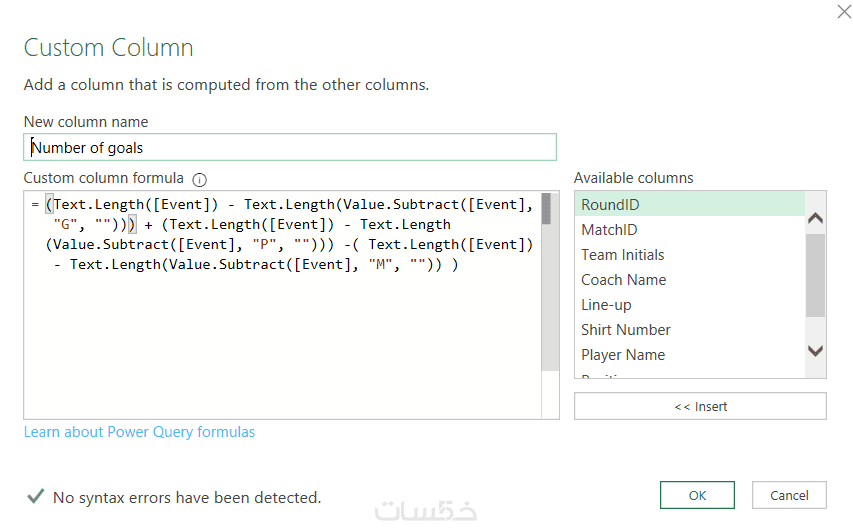This screenshot has height=532, width=853.
Task: Cancel the custom column dialog
Action: pos(789,495)
